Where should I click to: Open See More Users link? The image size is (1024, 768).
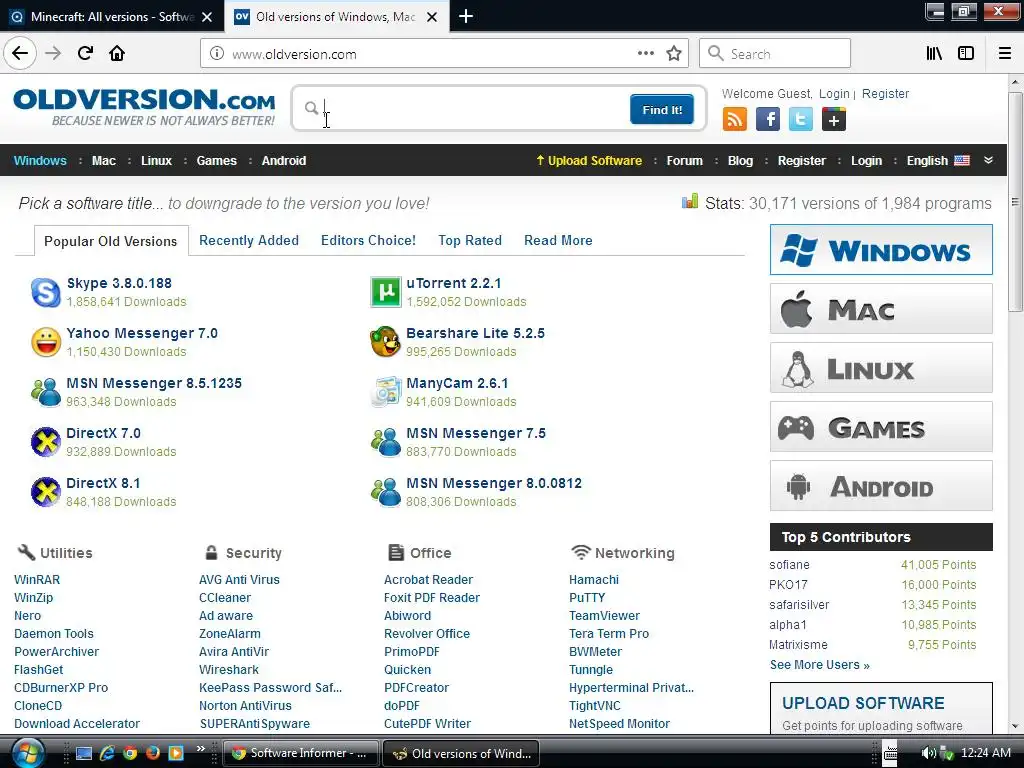[x=820, y=665]
